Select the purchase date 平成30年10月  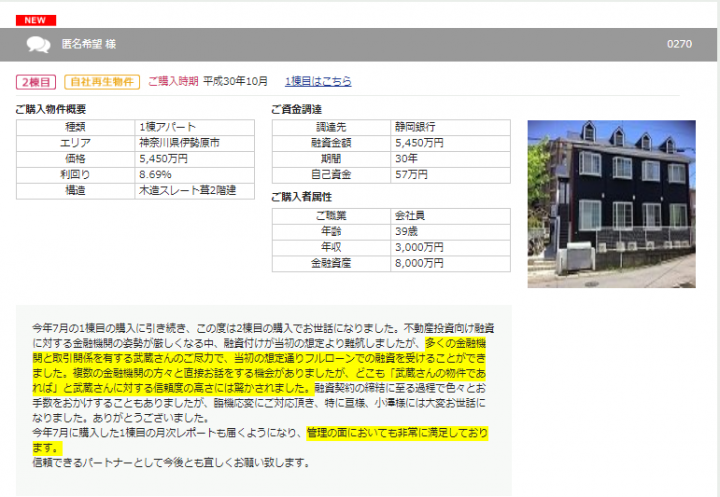pos(235,81)
